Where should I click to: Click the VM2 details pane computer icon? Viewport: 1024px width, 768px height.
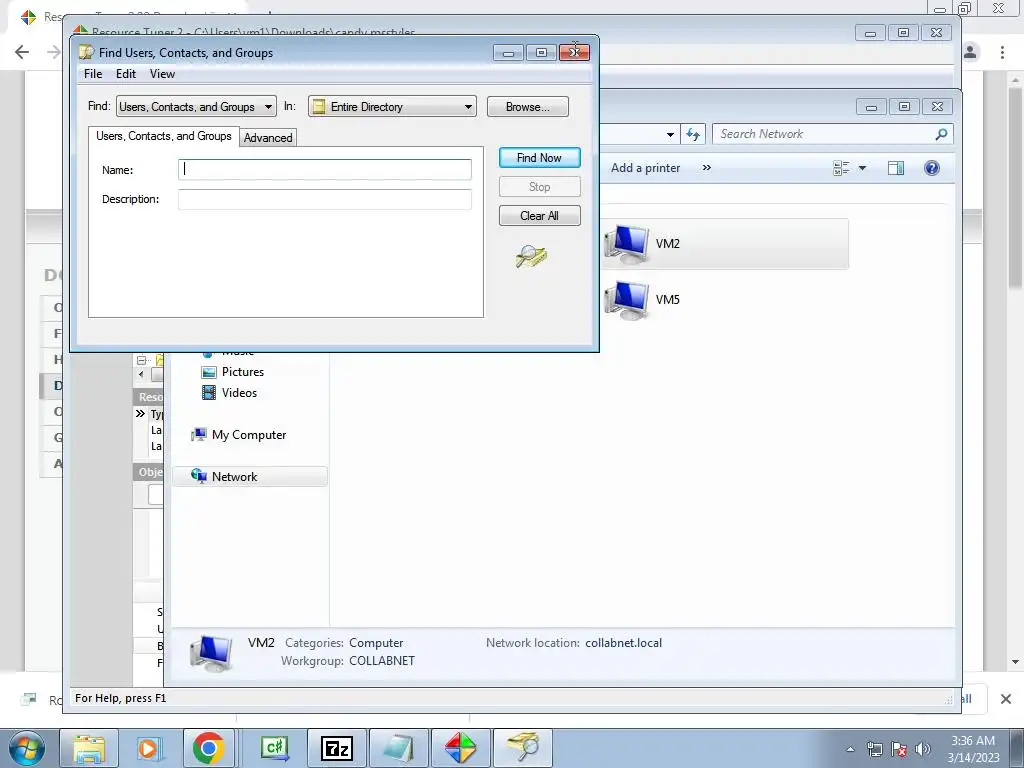[x=211, y=652]
